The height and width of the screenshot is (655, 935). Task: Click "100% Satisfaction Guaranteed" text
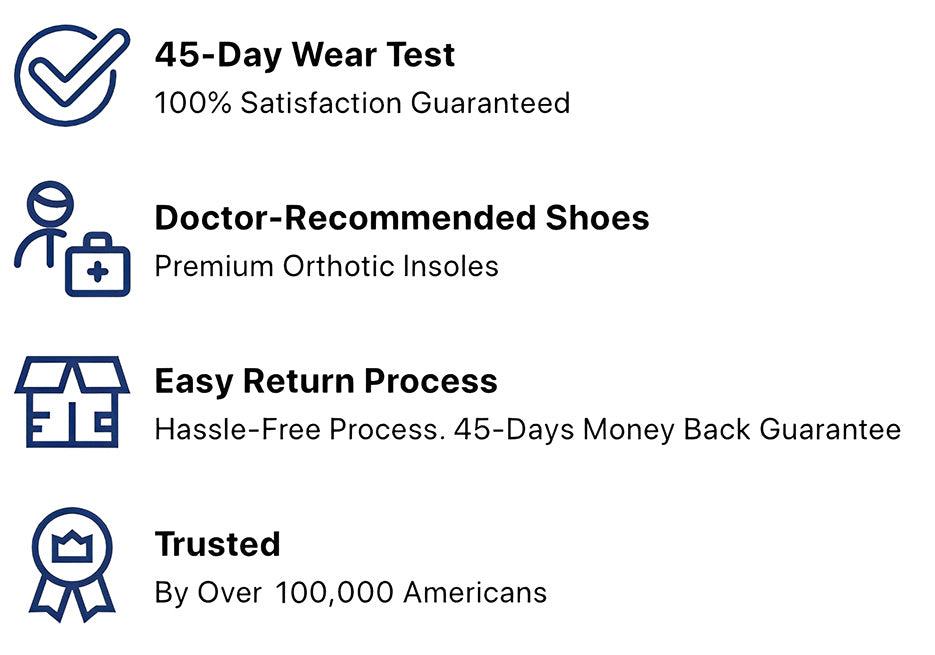[362, 103]
